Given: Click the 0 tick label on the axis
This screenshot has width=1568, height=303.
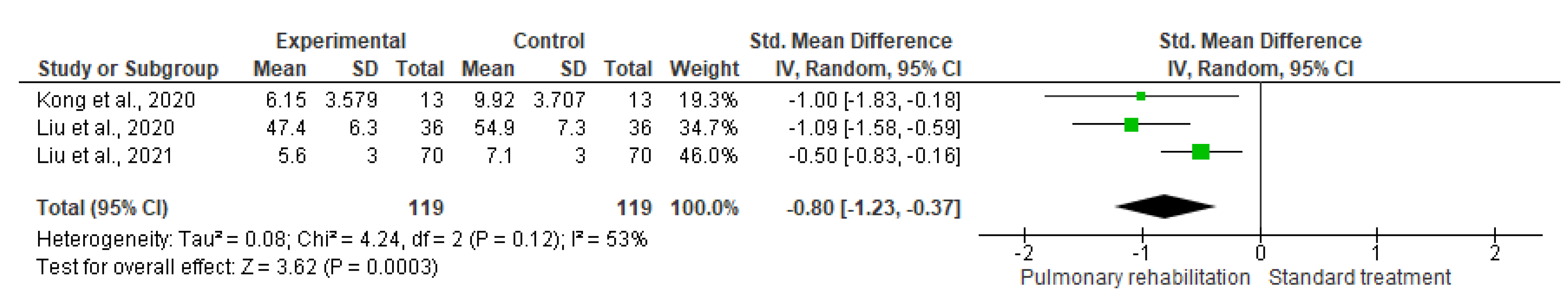Looking at the screenshot, I should tap(1260, 253).
